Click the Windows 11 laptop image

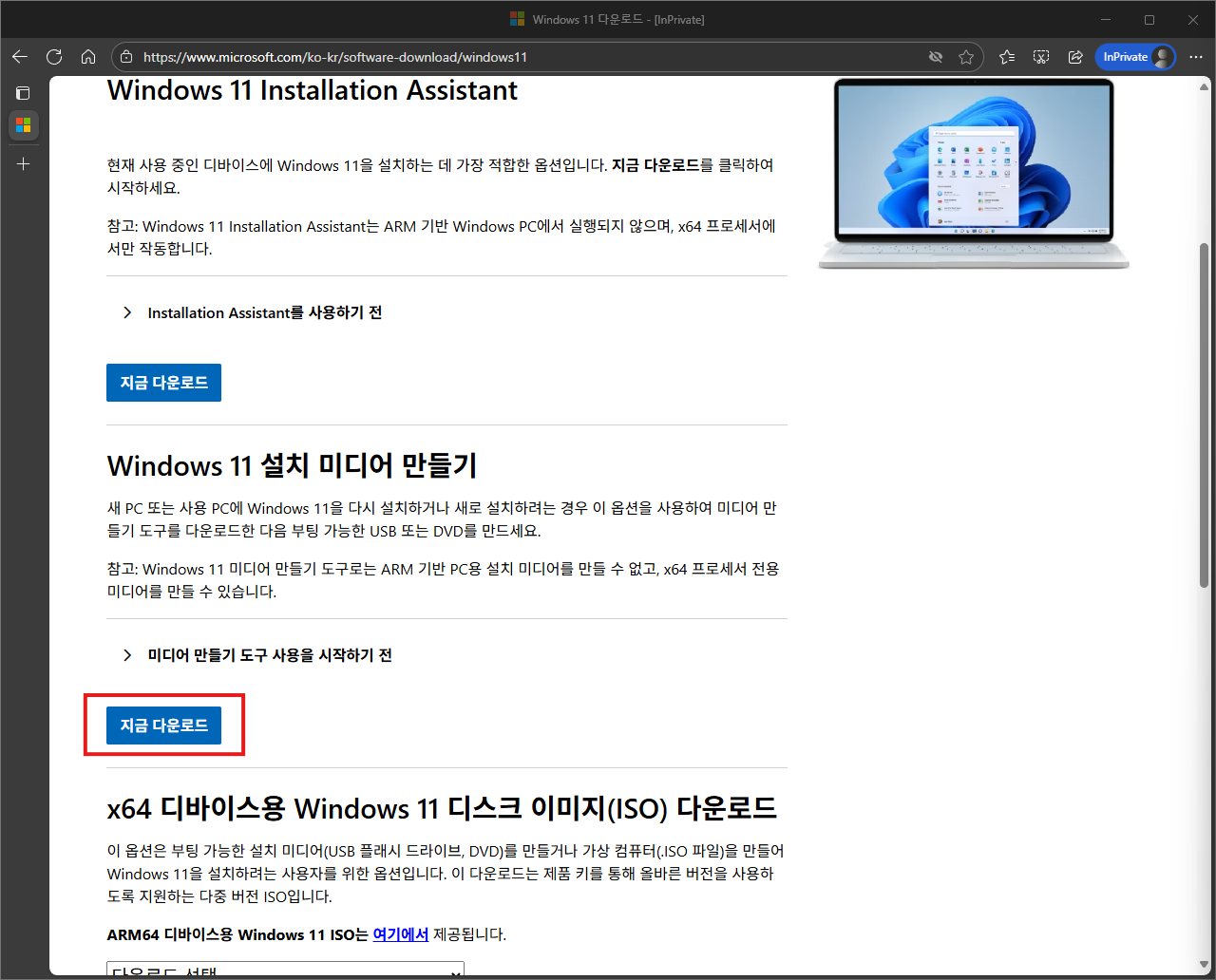point(974,174)
